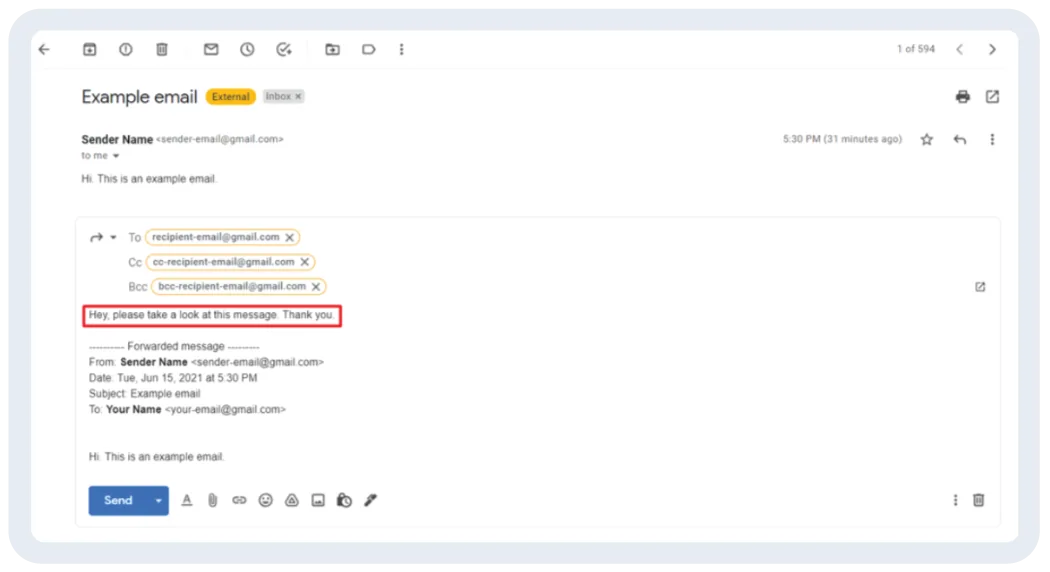The image size is (1050, 572).
Task: Click the 'Example email' subject heading
Action: tap(139, 97)
